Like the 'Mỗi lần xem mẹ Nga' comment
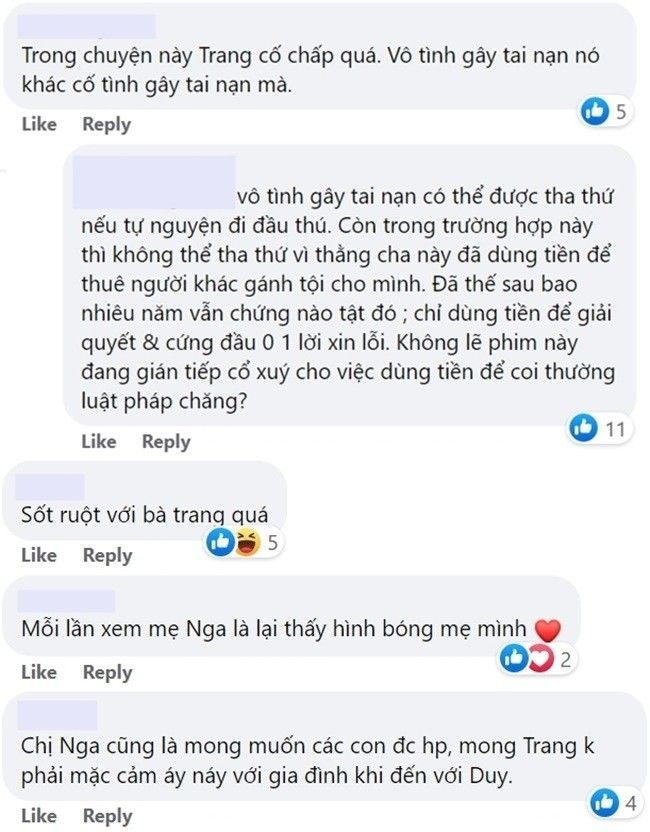This screenshot has width=650, height=832. [x=39, y=672]
